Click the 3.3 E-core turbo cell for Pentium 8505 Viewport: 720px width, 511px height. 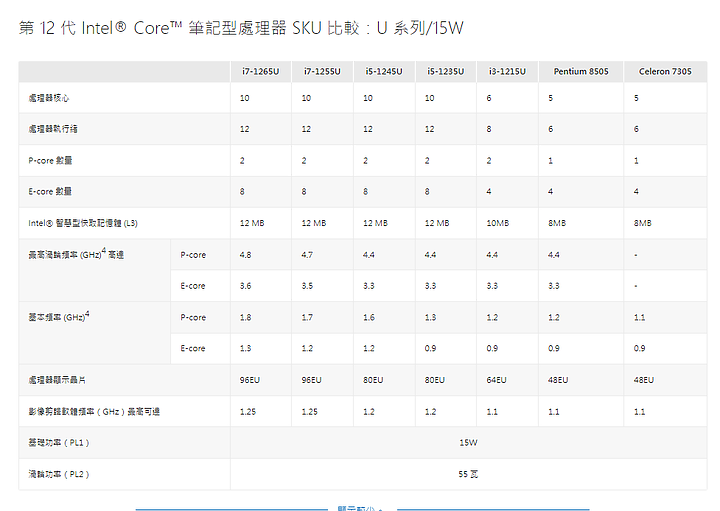[x=554, y=286]
